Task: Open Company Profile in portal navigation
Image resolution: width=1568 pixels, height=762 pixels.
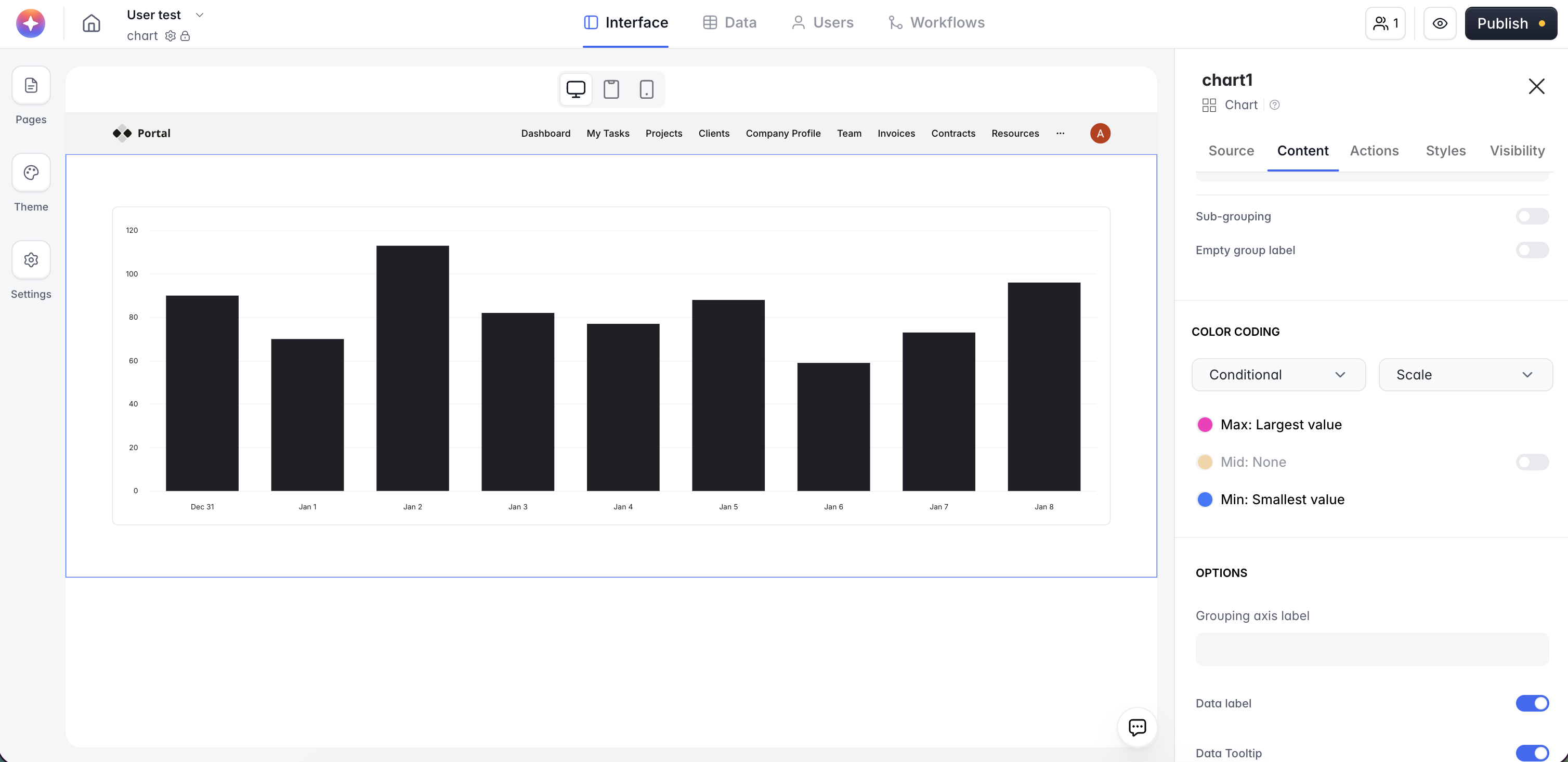Action: click(x=783, y=133)
